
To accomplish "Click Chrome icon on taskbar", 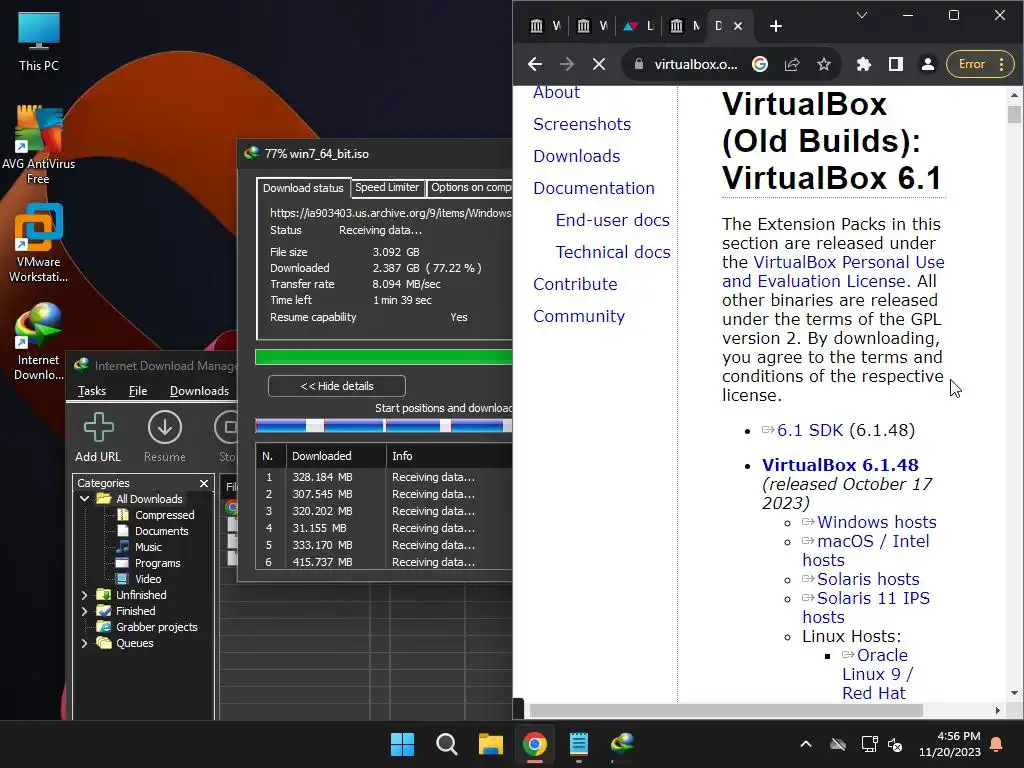I will 535,744.
